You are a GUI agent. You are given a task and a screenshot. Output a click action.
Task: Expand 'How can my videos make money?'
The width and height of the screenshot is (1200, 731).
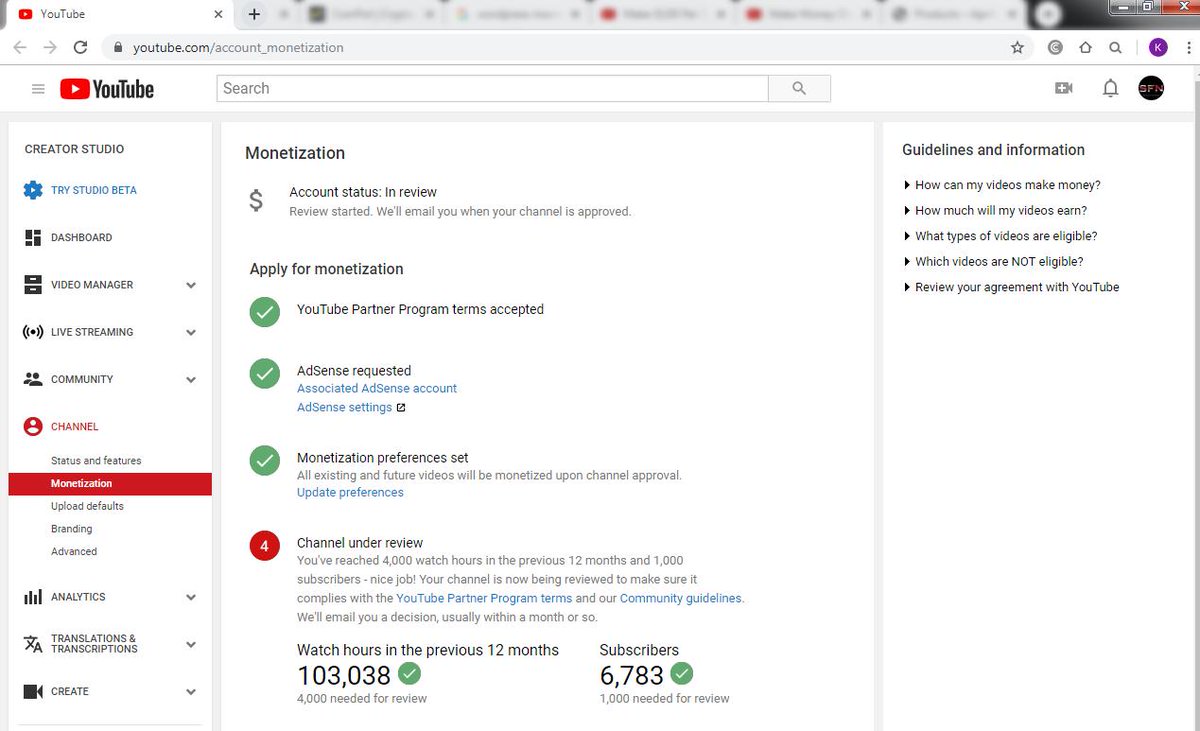click(1001, 185)
